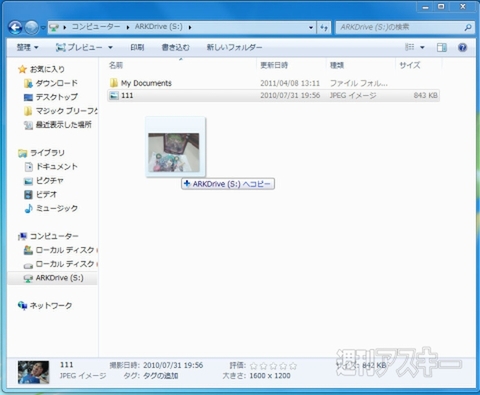Create a folder with 新しいフォルダー
This screenshot has height=395, width=480.
pos(234,48)
